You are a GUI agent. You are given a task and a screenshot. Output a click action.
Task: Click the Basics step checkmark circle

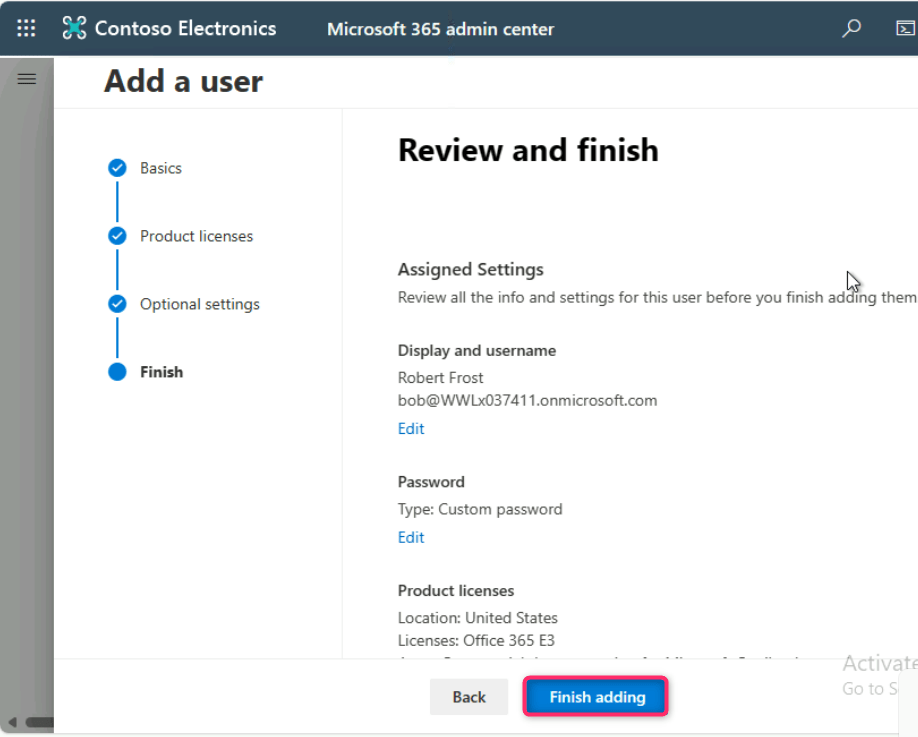(118, 168)
